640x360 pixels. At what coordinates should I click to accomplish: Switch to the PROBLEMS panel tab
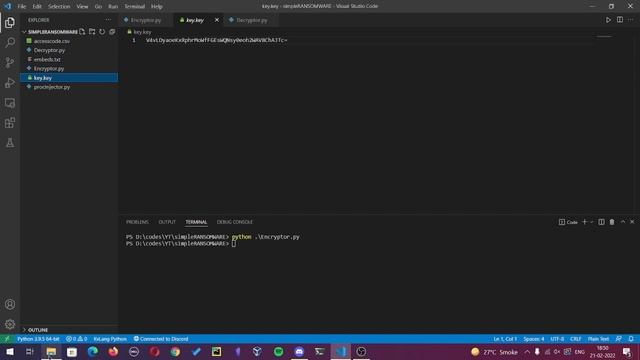coord(137,222)
